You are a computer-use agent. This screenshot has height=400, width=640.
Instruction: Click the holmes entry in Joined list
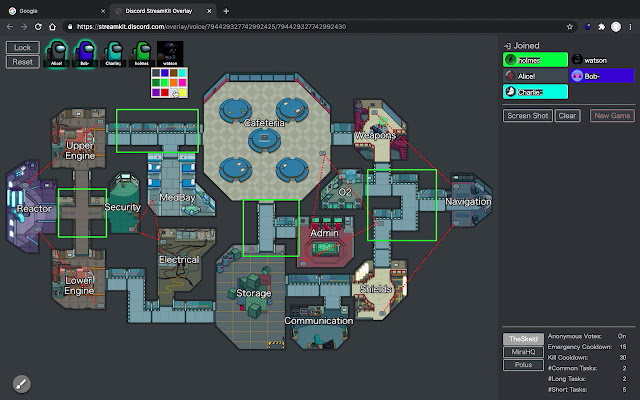coord(534,59)
